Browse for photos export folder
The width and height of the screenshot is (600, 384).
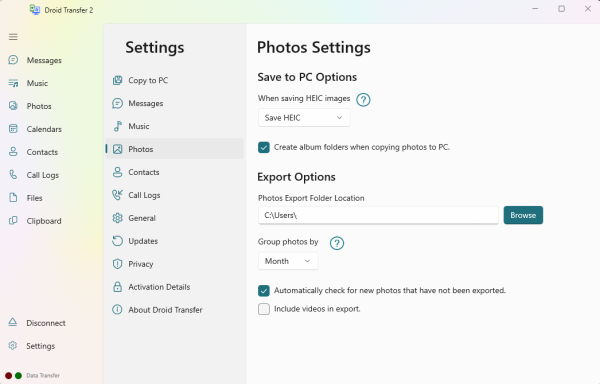(x=523, y=215)
